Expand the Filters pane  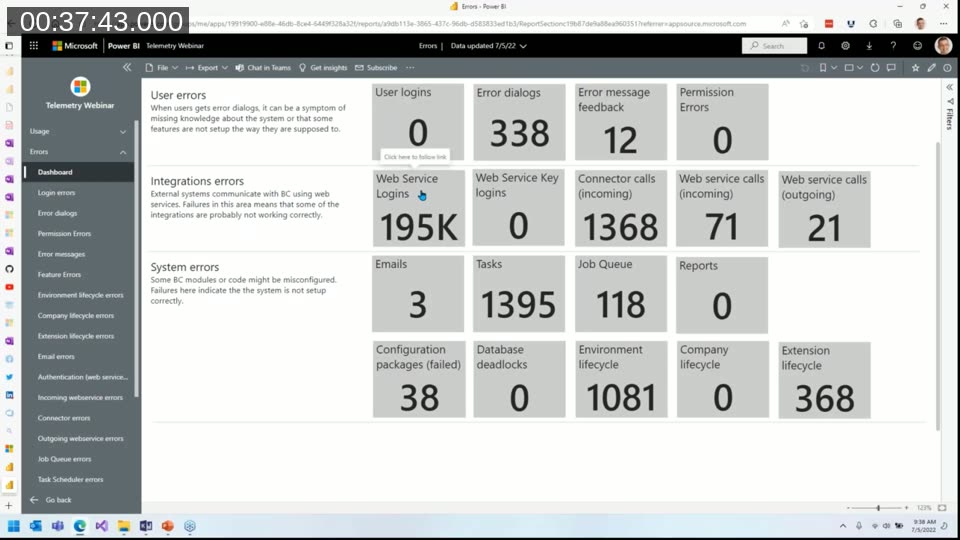click(x=950, y=88)
